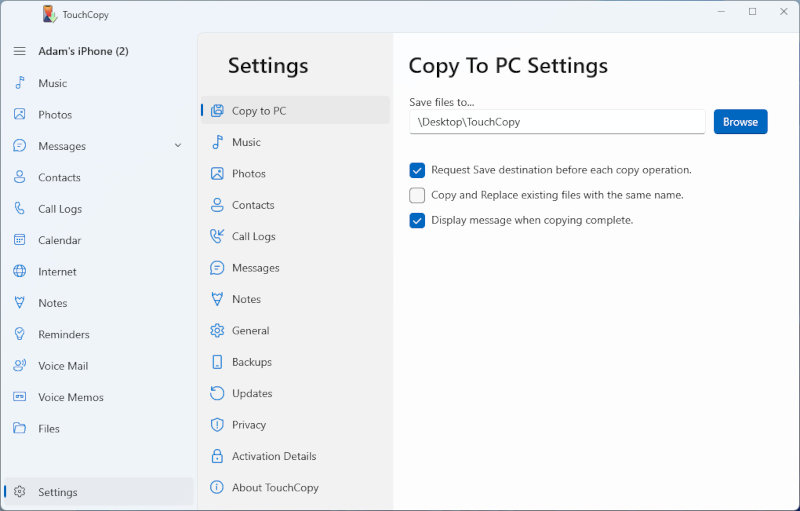Click the Voice Memos cassette icon
This screenshot has width=800, height=511.
tap(19, 397)
